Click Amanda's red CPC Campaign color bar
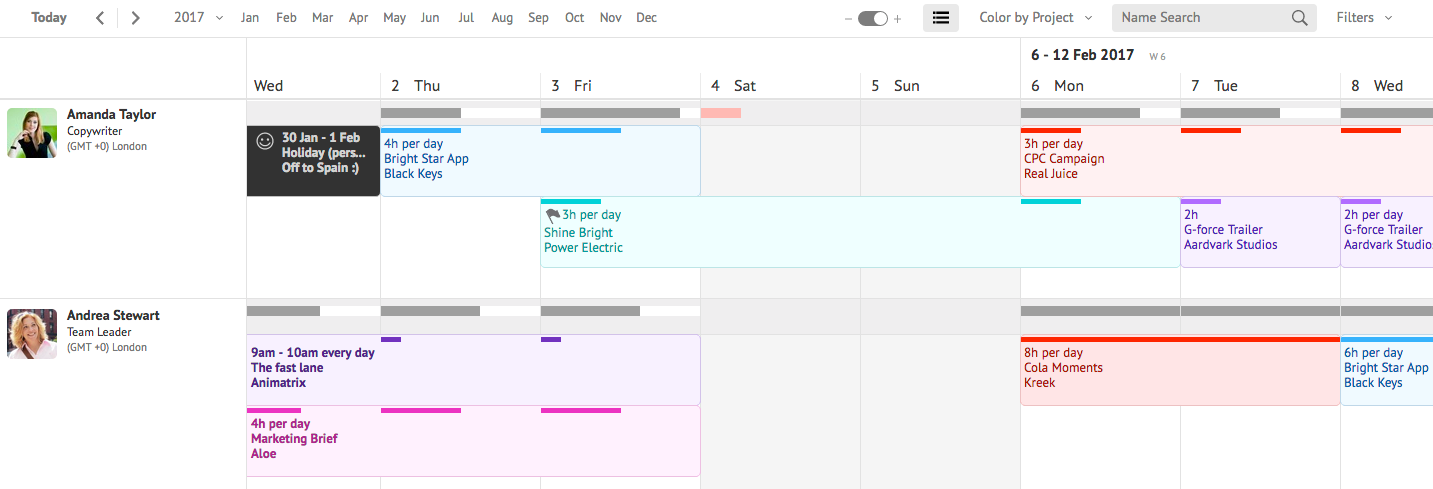Image resolution: width=1433 pixels, height=489 pixels. [x=1050, y=130]
